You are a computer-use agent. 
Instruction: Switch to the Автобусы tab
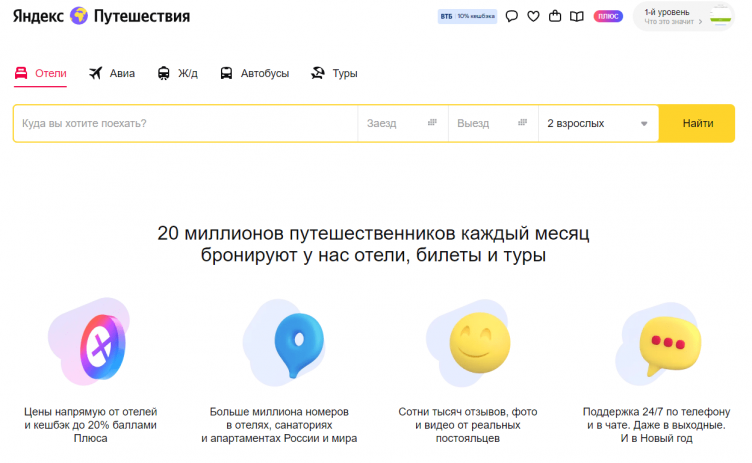(255, 73)
